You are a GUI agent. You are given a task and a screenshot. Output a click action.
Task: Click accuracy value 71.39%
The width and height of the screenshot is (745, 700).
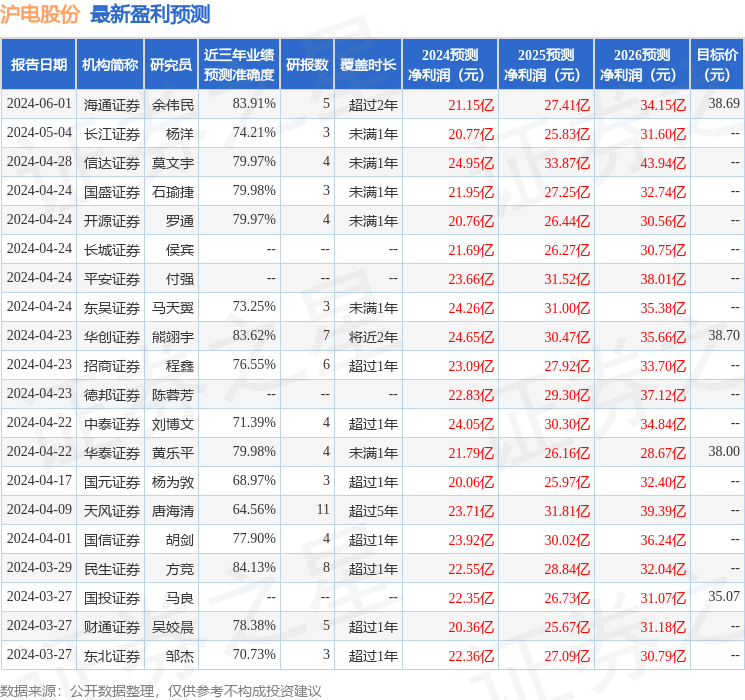254,422
